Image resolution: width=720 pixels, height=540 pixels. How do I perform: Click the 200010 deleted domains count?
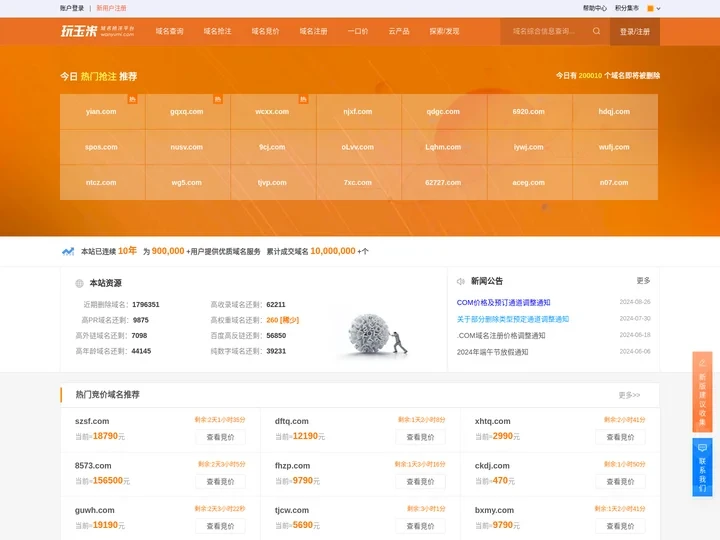point(590,76)
